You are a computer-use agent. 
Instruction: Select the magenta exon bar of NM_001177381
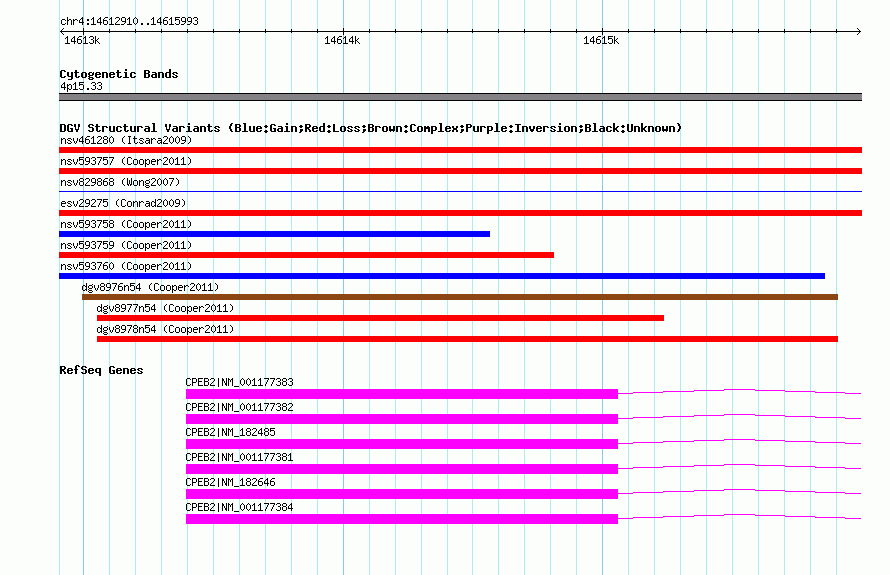click(x=402, y=469)
